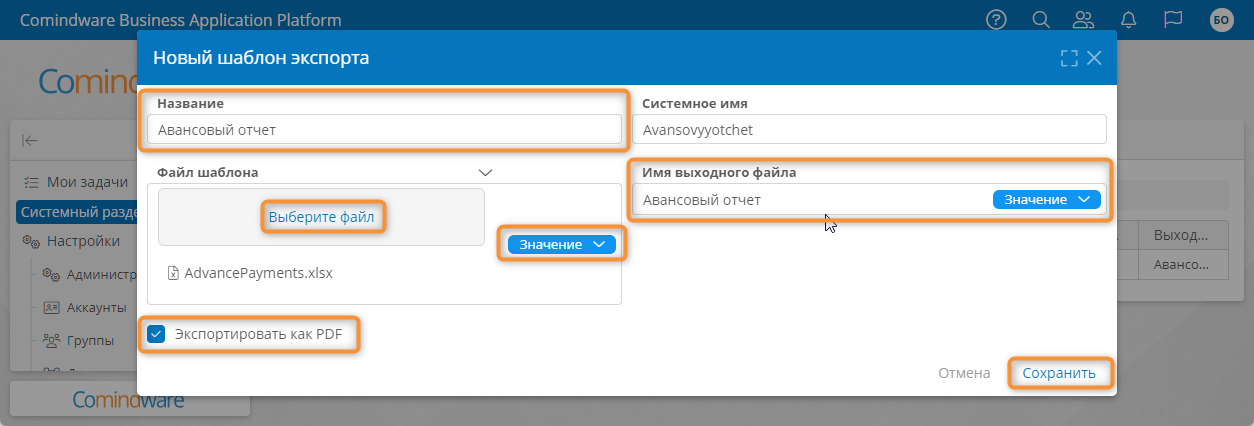Select the AdvancePayments.xlsx file name
This screenshot has width=1254, height=426.
tap(258, 272)
